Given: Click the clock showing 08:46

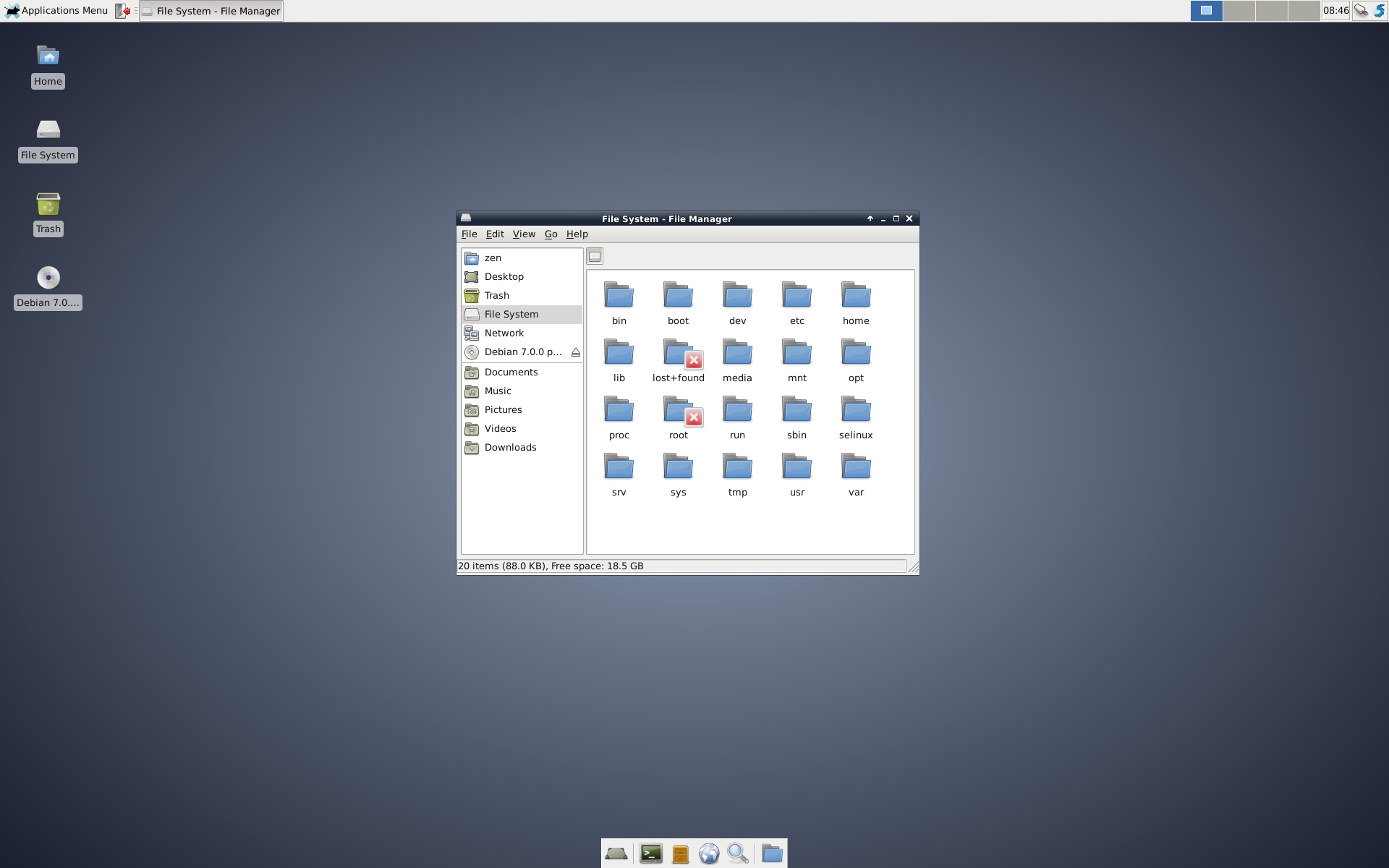Looking at the screenshot, I should click(x=1335, y=10).
